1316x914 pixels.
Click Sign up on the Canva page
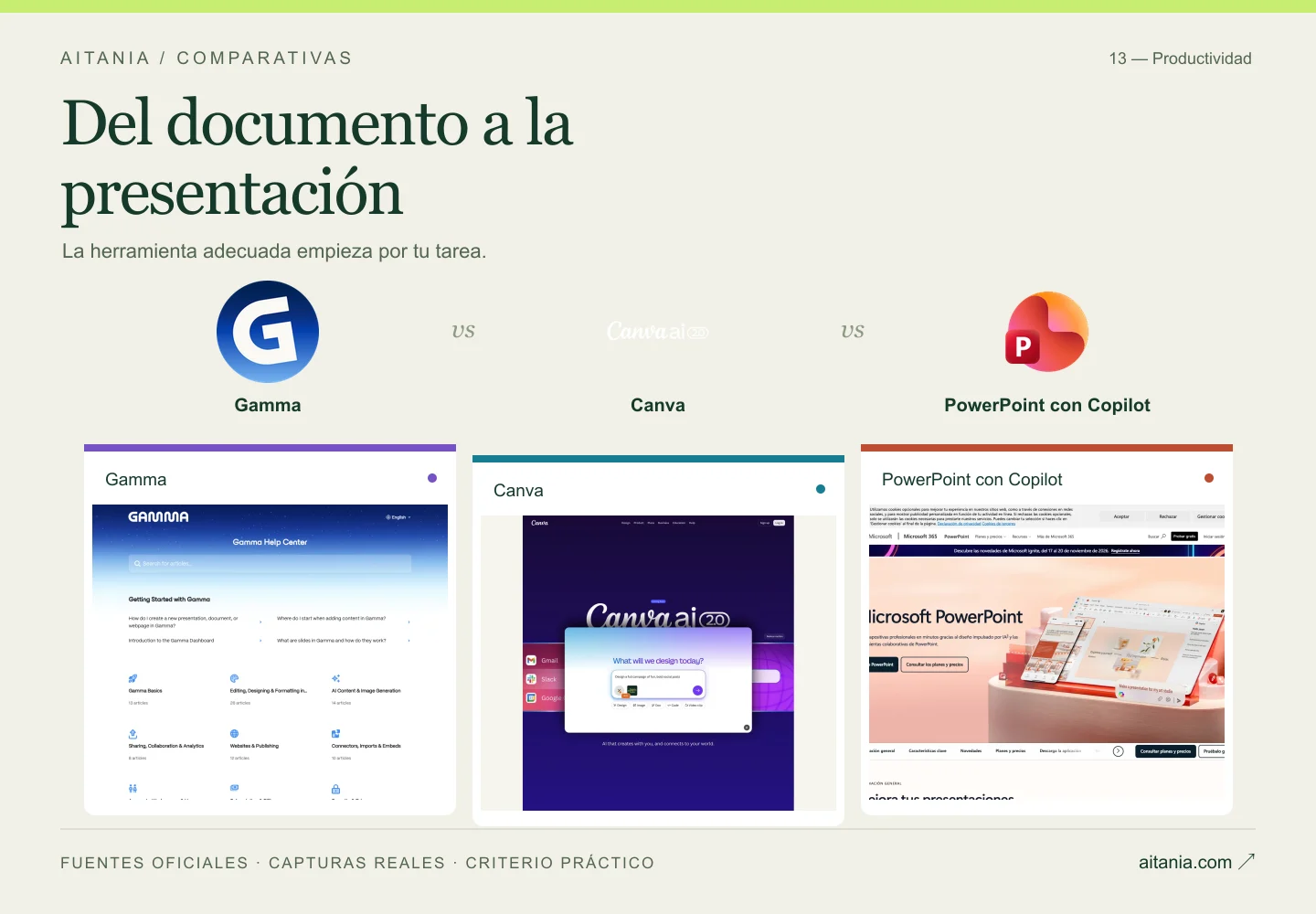[765, 523]
